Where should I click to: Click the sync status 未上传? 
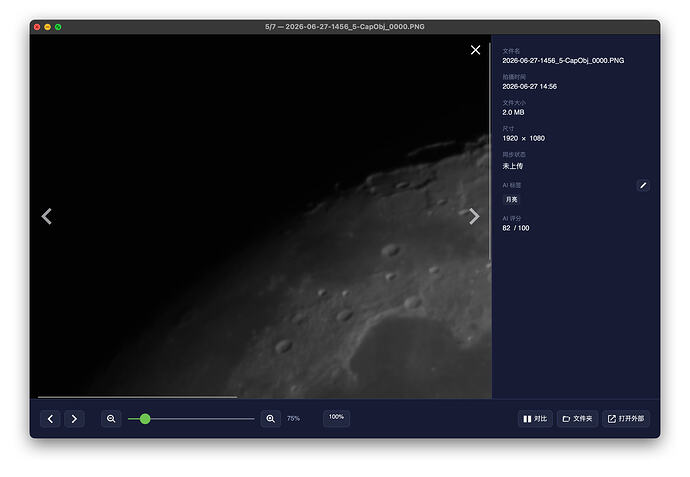[x=513, y=166]
